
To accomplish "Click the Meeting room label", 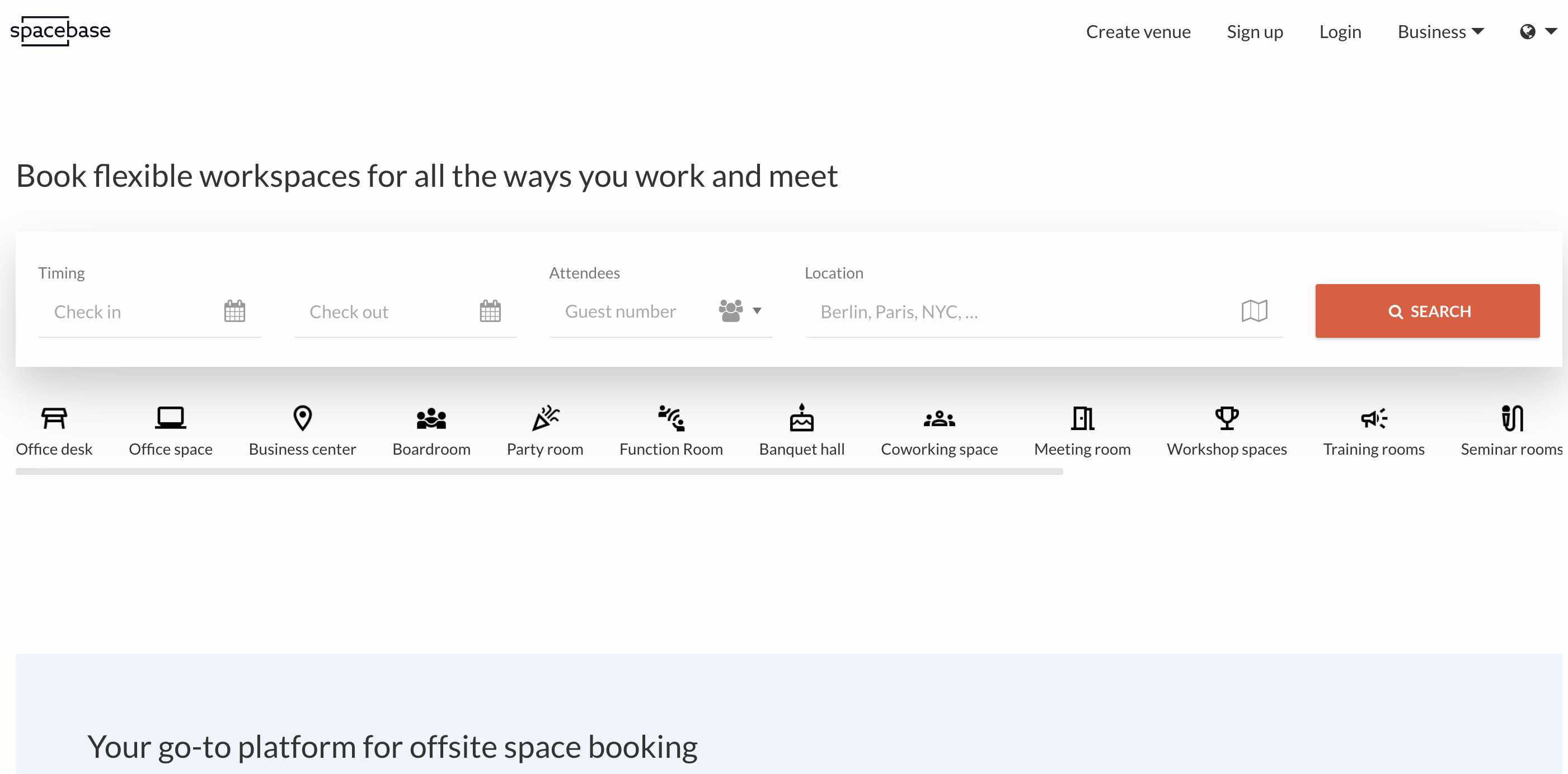I will [x=1082, y=449].
